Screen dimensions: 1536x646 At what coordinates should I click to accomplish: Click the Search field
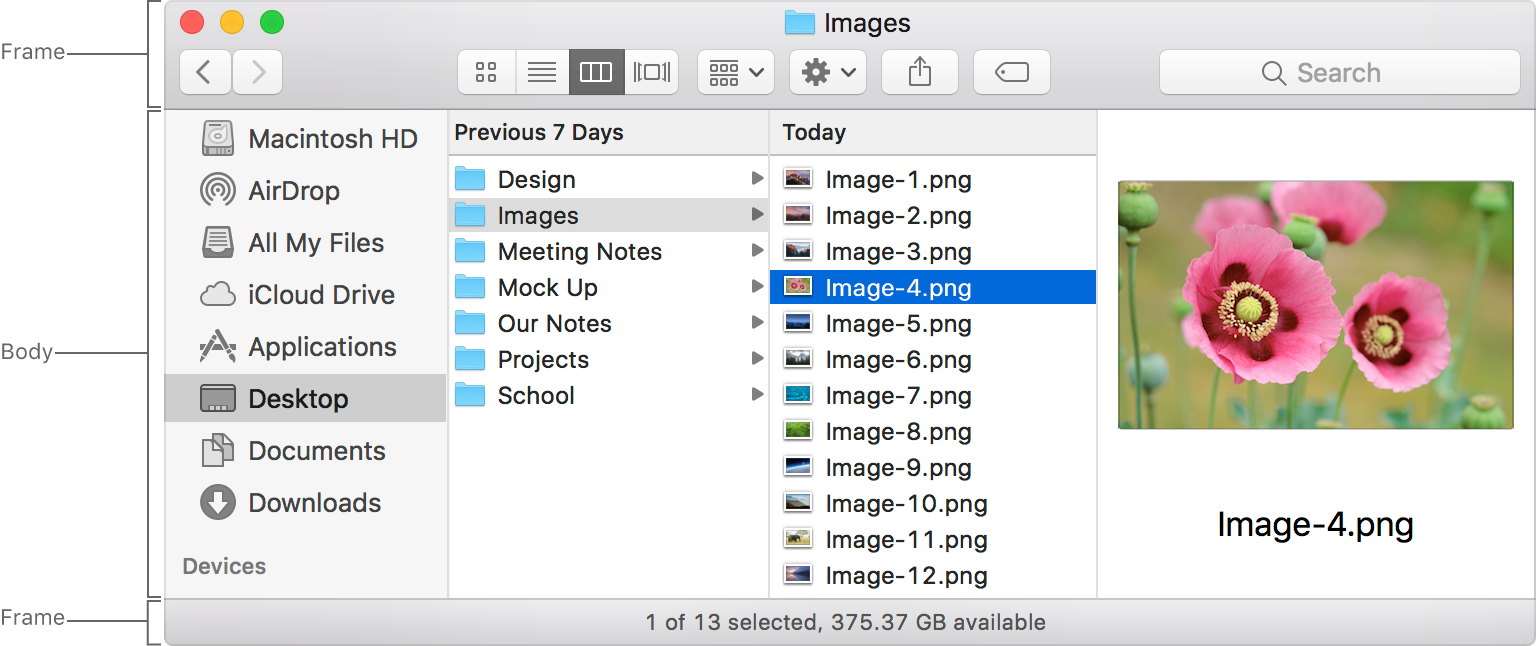1338,73
